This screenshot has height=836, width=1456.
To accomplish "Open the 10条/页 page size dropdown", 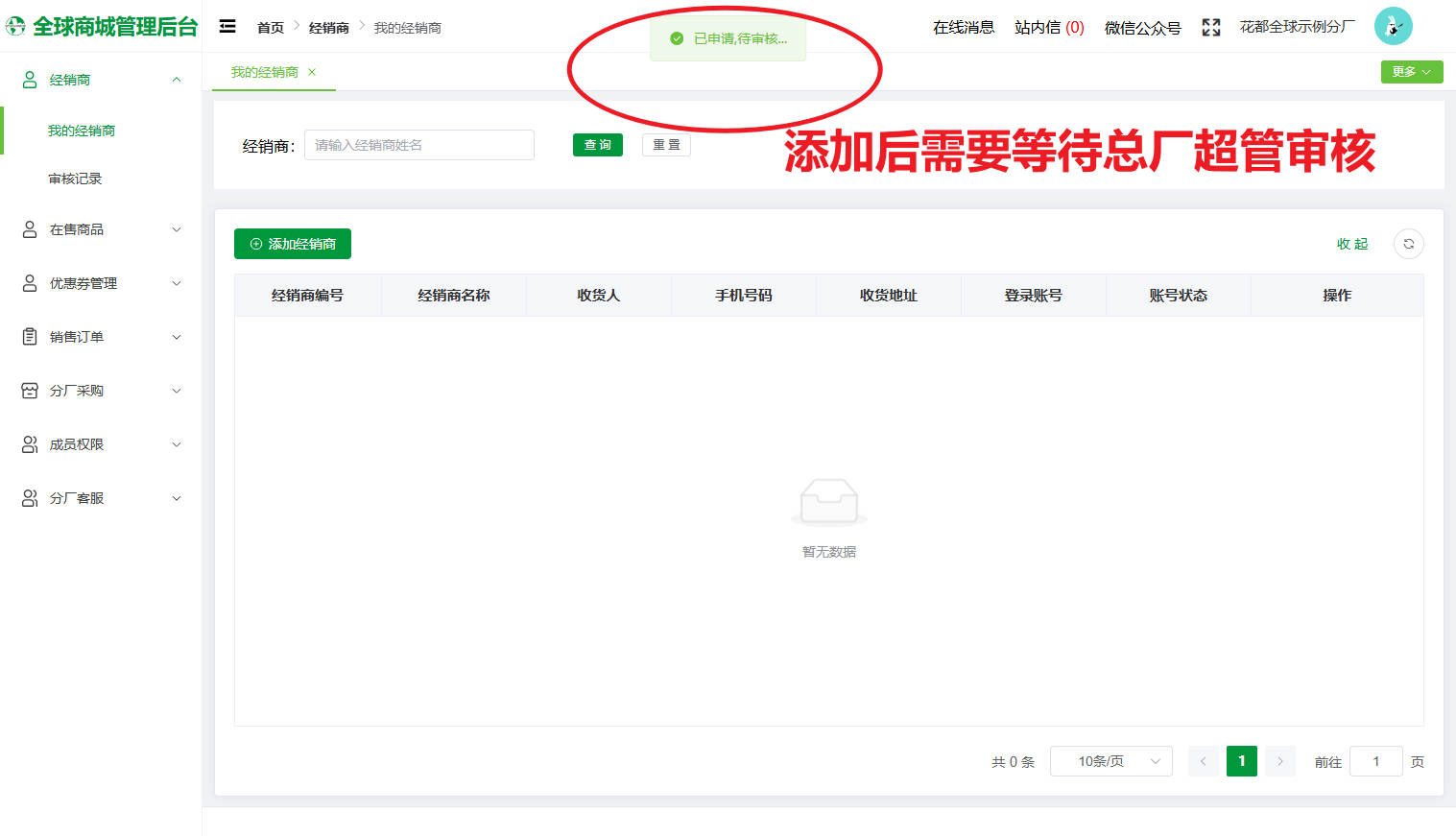I will click(x=1110, y=761).
